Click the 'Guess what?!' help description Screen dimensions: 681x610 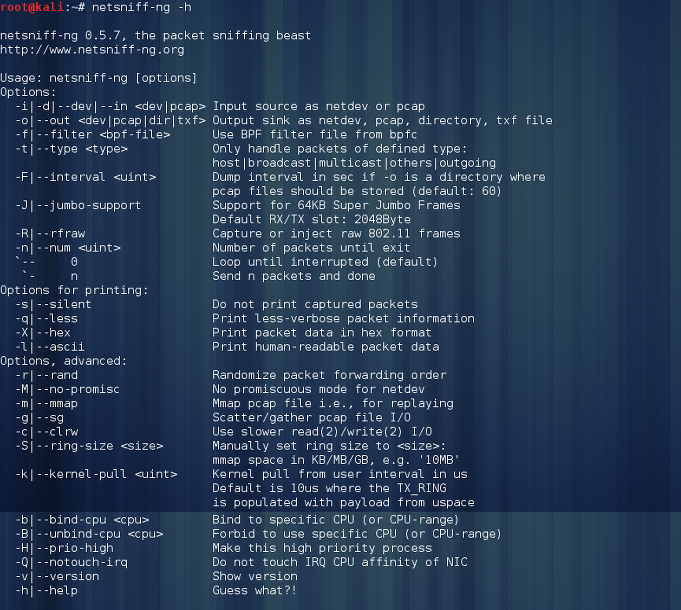click(255, 590)
